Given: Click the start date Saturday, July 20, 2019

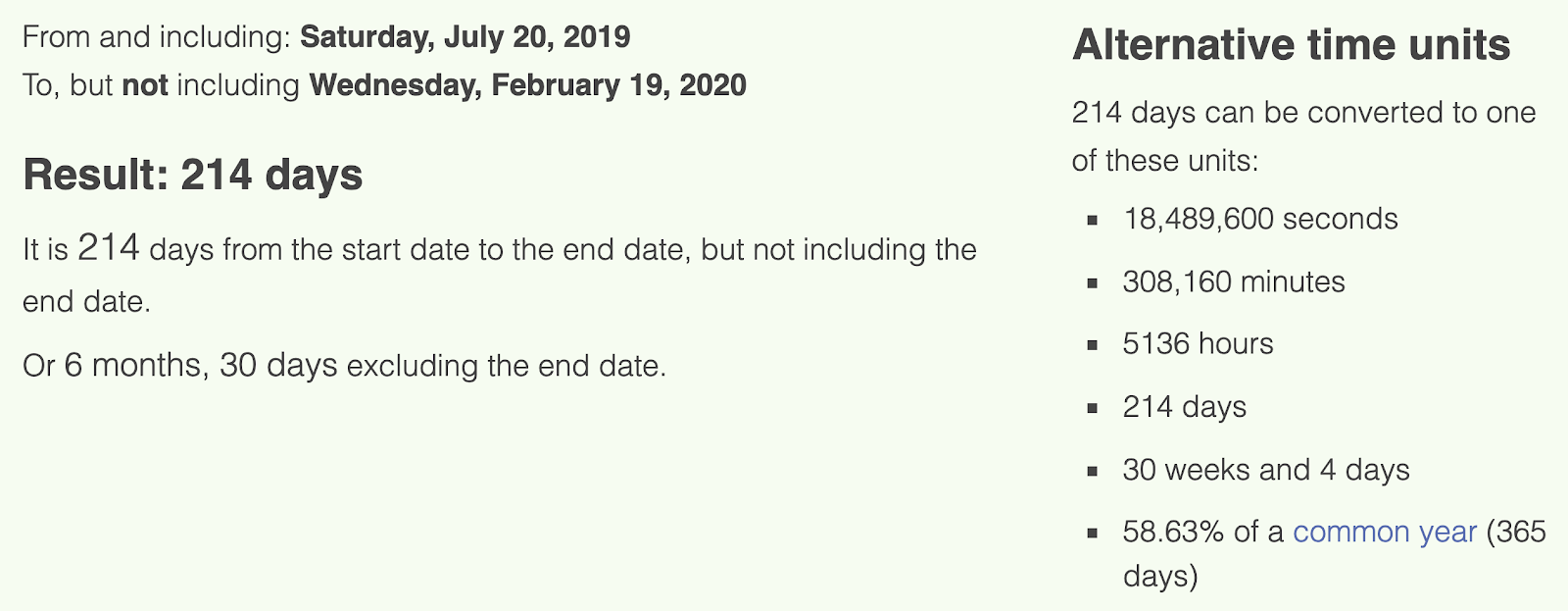Looking at the screenshot, I should click(x=465, y=37).
